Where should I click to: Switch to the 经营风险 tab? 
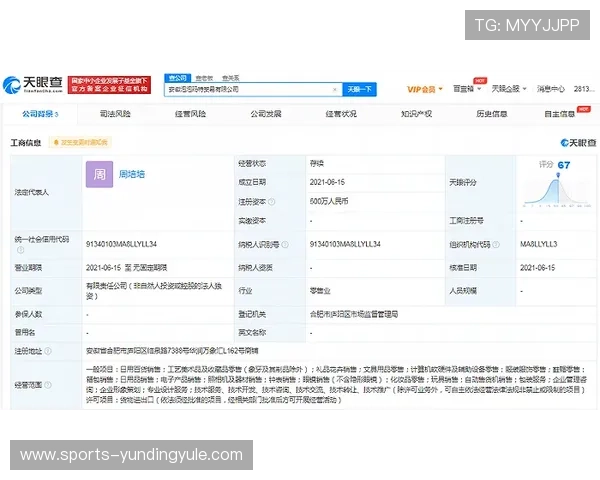[x=191, y=114]
